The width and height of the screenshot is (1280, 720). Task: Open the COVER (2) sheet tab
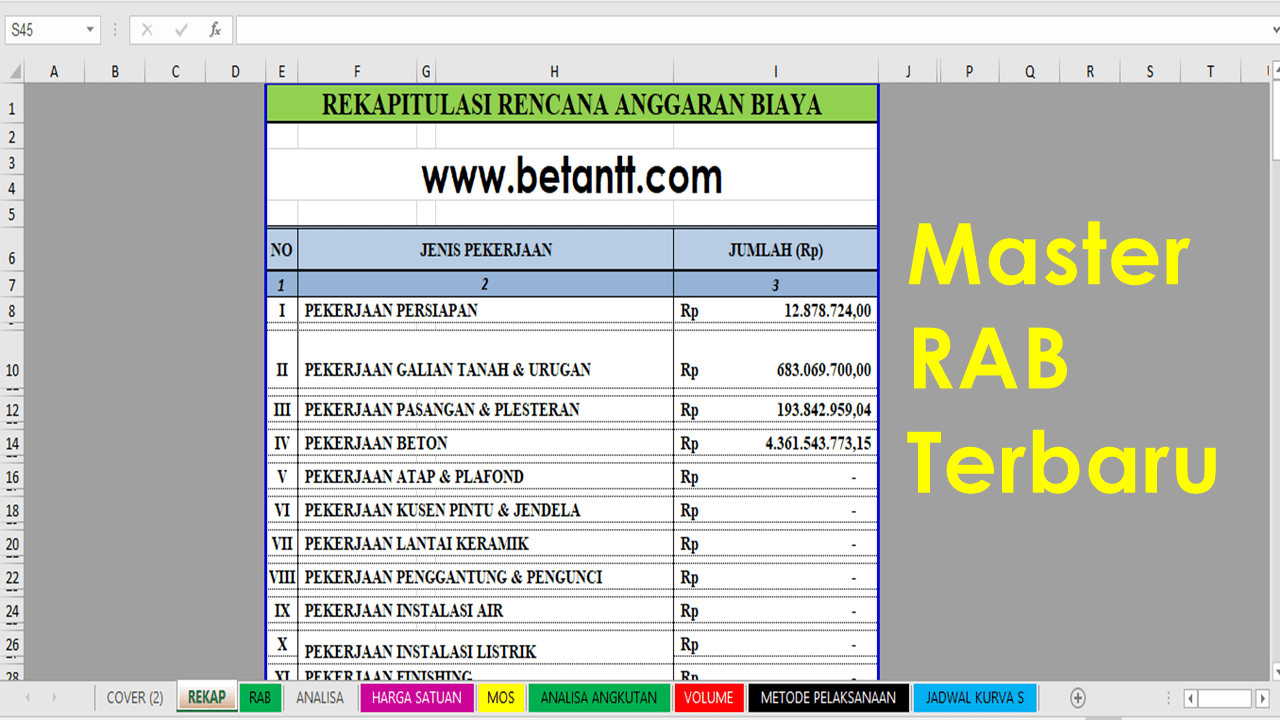click(x=135, y=698)
